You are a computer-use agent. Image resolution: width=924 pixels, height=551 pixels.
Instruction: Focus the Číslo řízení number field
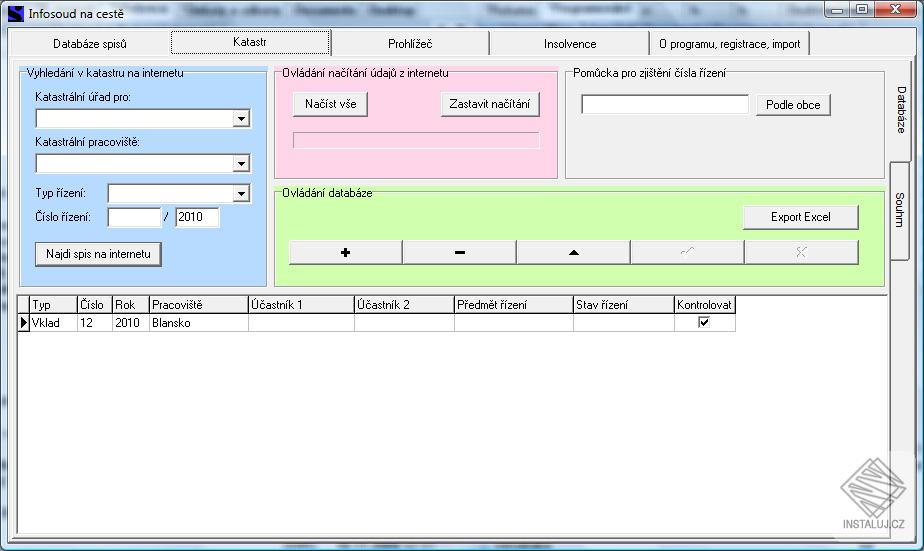(134, 217)
